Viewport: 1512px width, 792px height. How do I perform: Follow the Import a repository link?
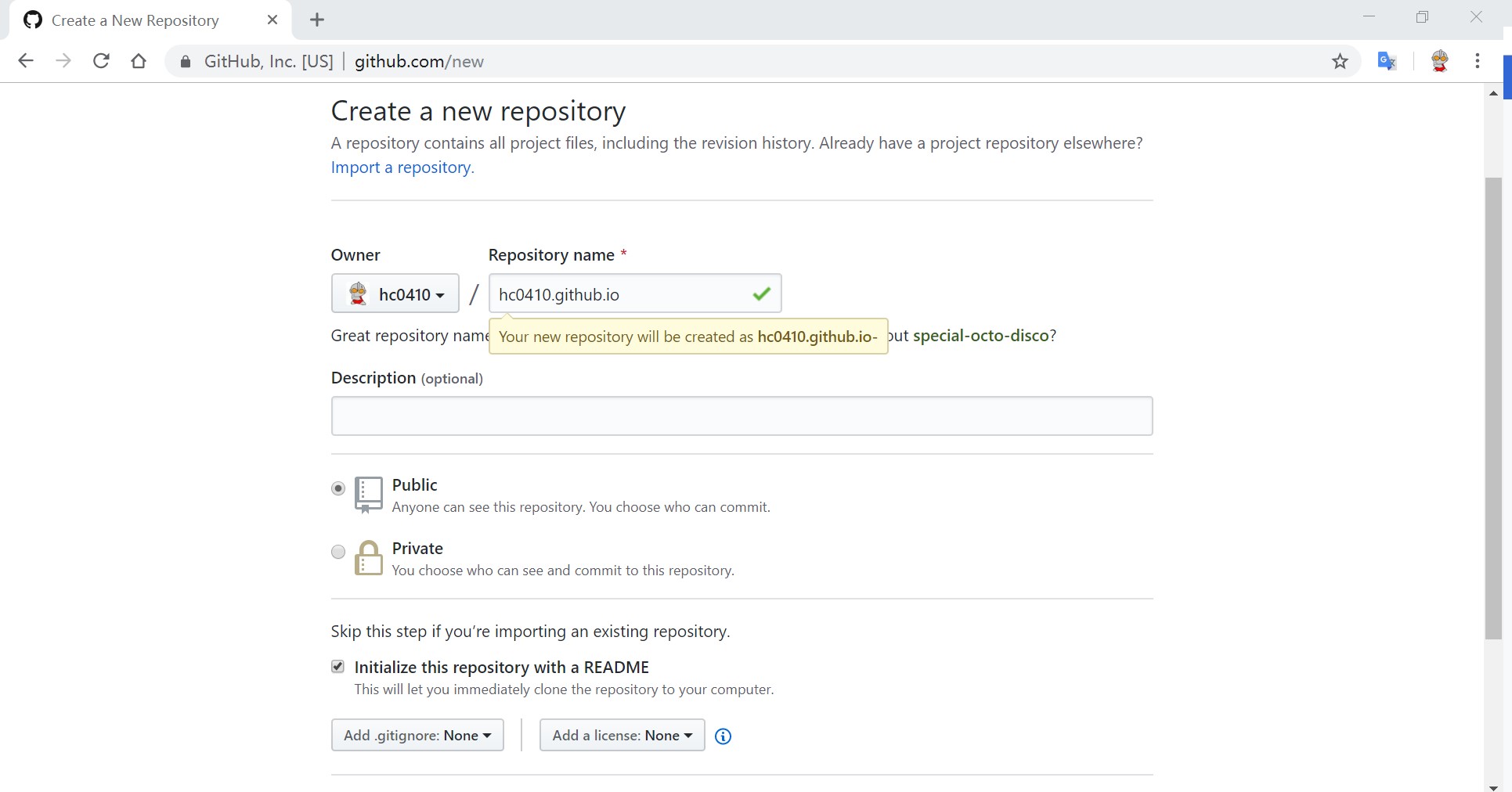click(402, 167)
